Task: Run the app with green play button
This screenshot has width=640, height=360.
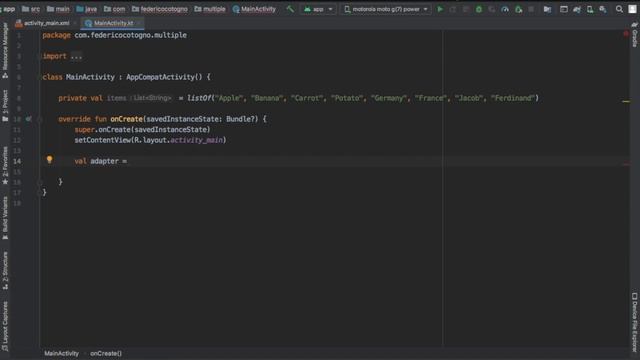Action: coord(440,9)
